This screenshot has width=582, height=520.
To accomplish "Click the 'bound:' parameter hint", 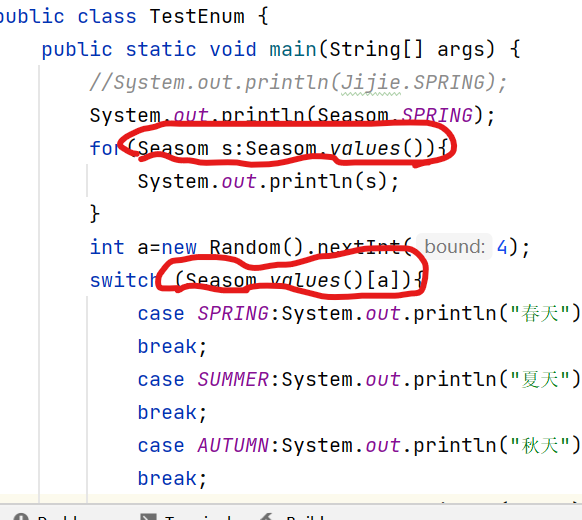I will click(x=454, y=246).
